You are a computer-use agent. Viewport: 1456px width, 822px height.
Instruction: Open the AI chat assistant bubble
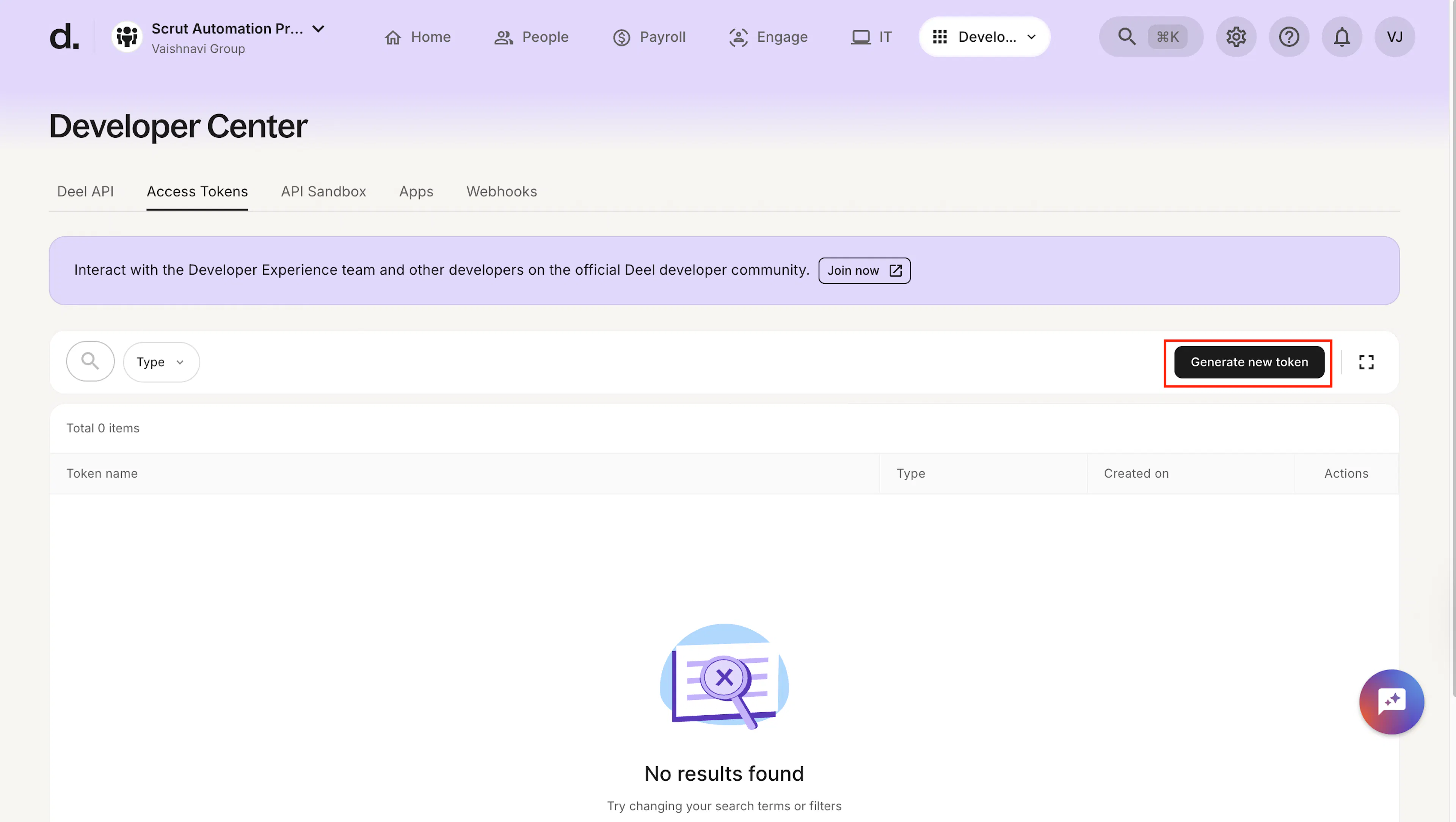[1392, 702]
